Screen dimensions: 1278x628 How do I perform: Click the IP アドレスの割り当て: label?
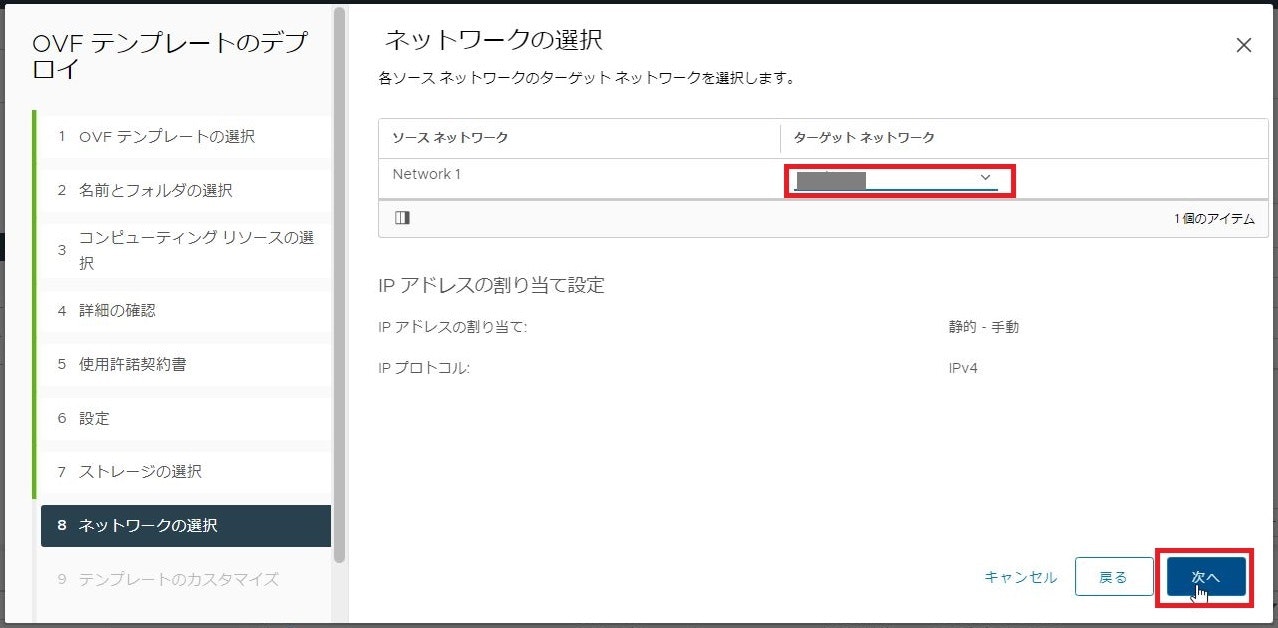coord(452,327)
